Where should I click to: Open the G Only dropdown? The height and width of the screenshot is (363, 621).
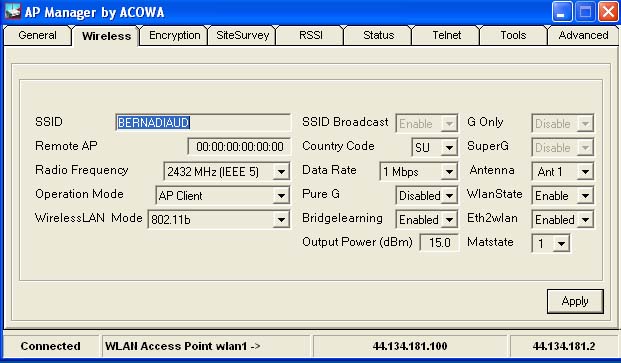[x=562, y=124]
